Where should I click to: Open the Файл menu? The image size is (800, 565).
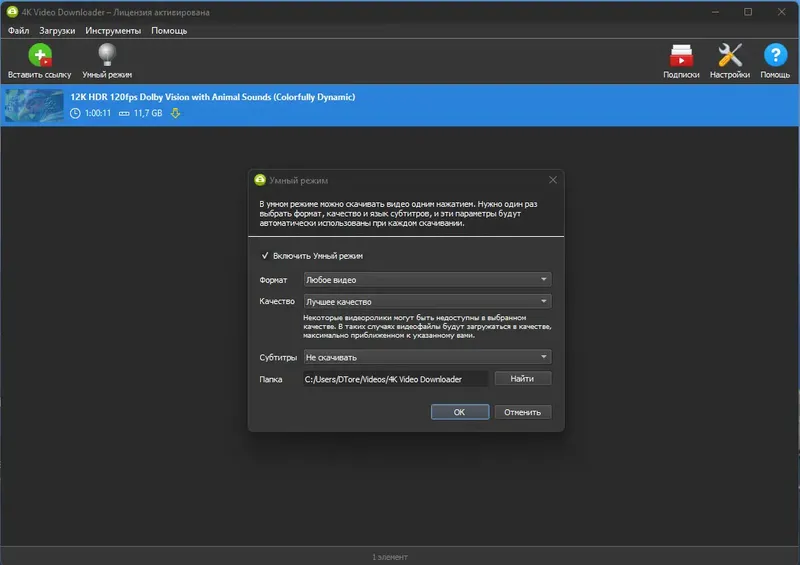(18, 31)
